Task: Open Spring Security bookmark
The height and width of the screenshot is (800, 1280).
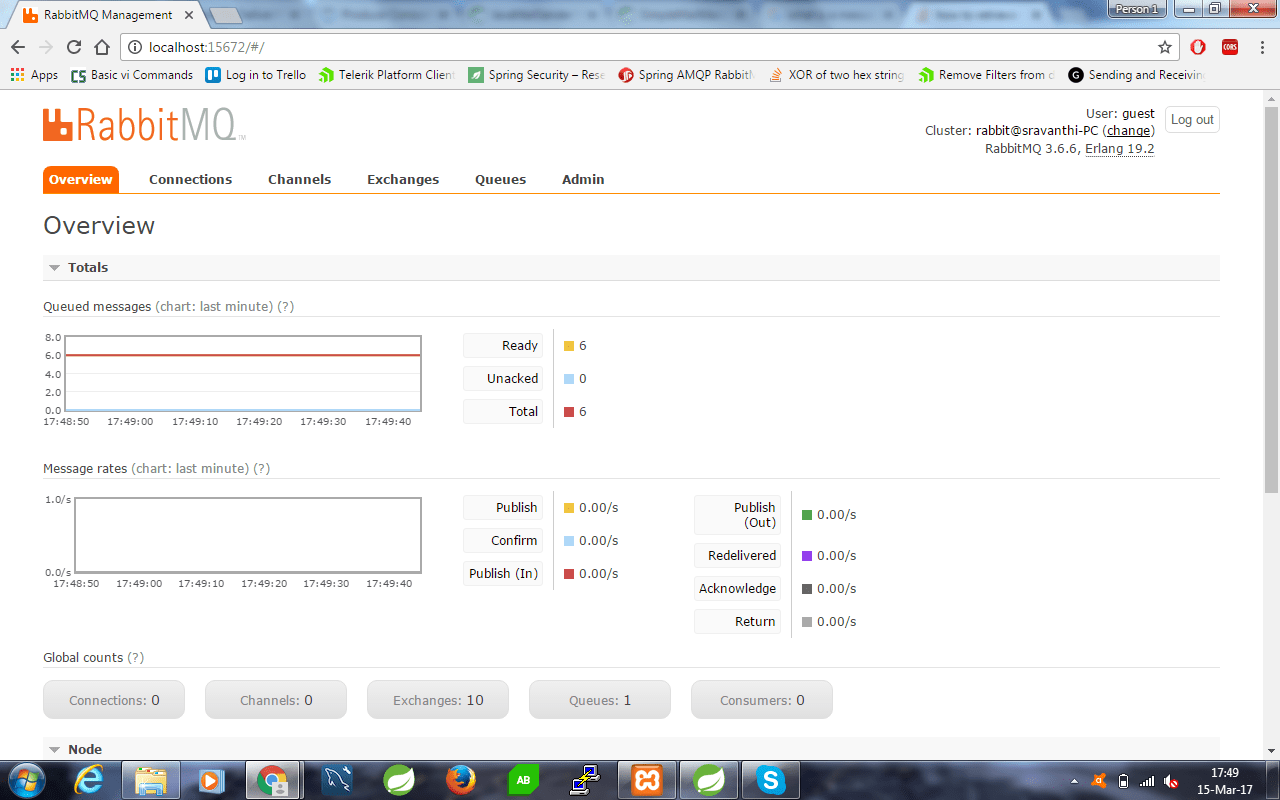Action: (537, 75)
